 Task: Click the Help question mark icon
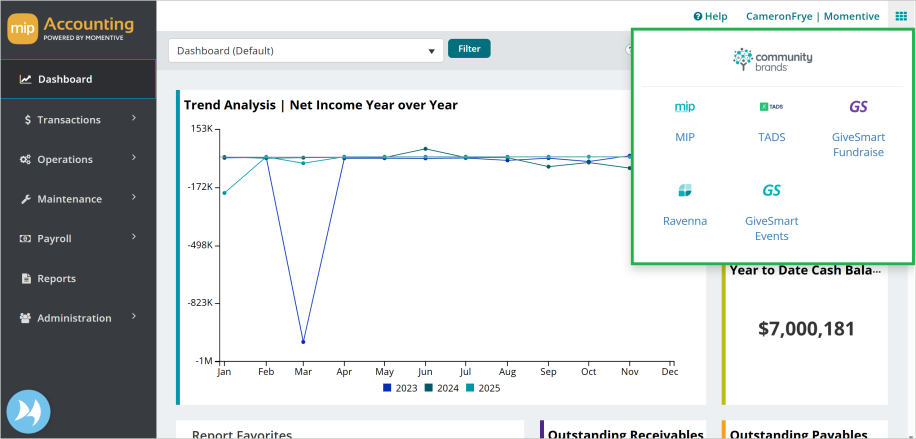[x=698, y=16]
